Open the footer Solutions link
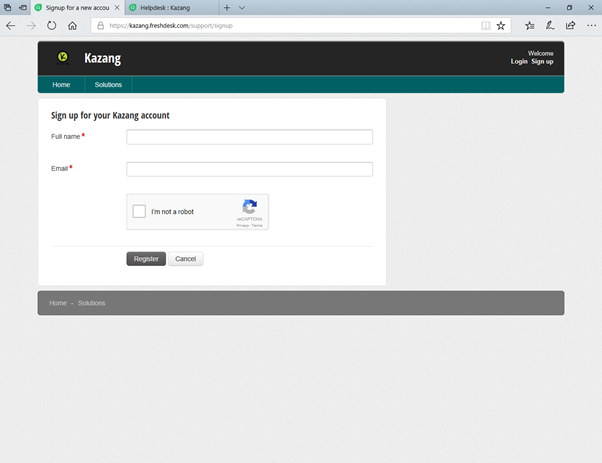 [x=91, y=303]
